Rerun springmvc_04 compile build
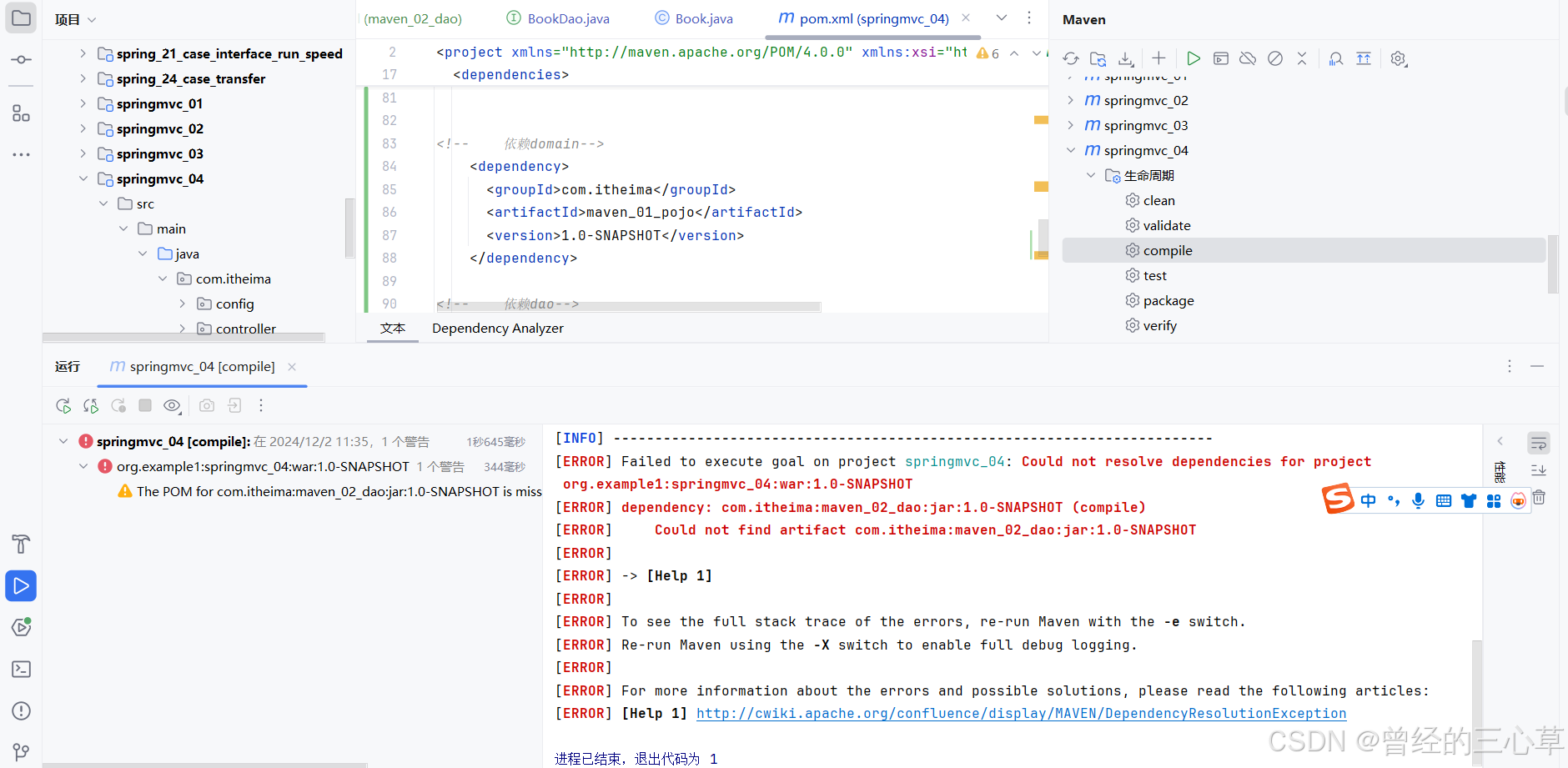Screen dimensions: 1568x768 tap(63, 405)
